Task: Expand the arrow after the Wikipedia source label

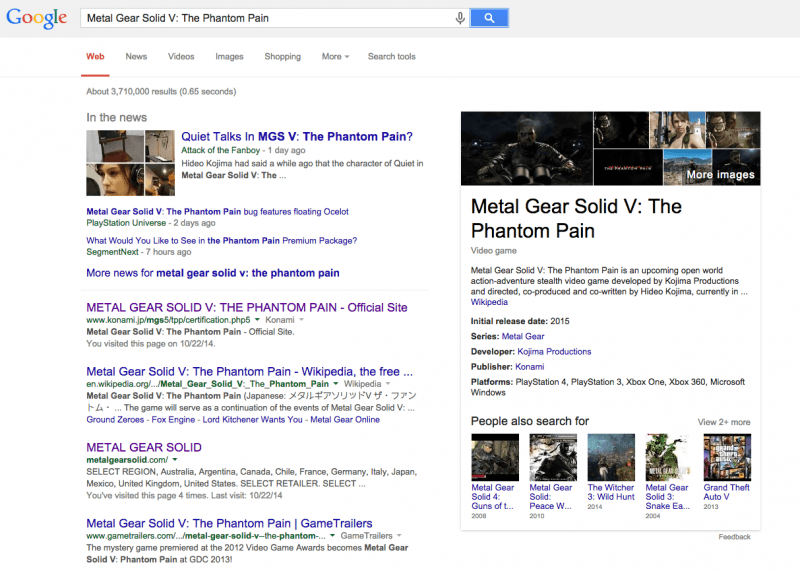Action: tap(388, 384)
